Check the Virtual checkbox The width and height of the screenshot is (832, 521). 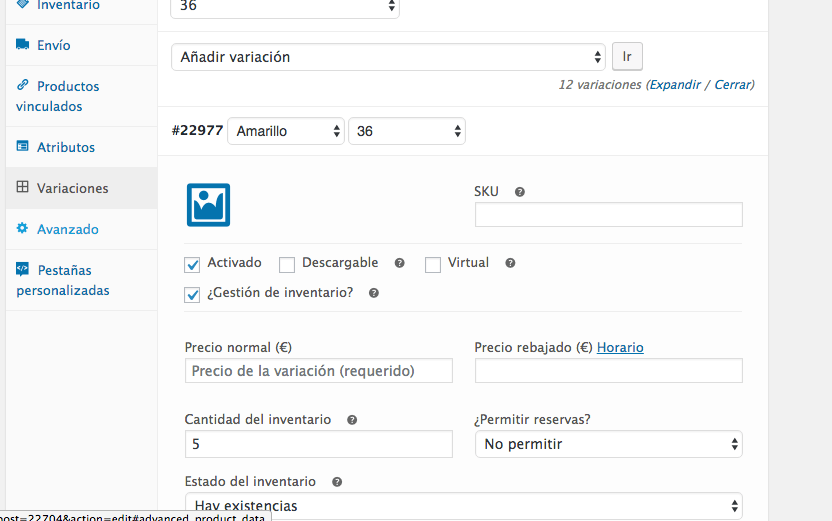433,265
